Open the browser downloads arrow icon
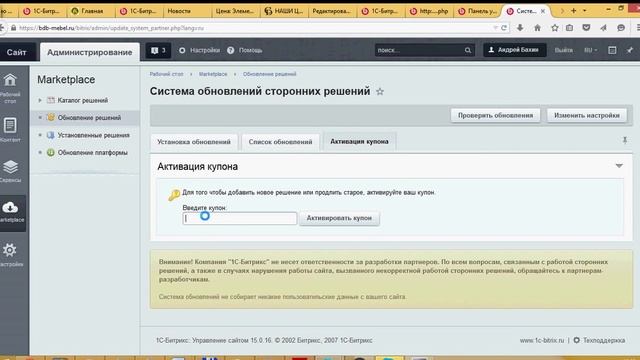 520,28
